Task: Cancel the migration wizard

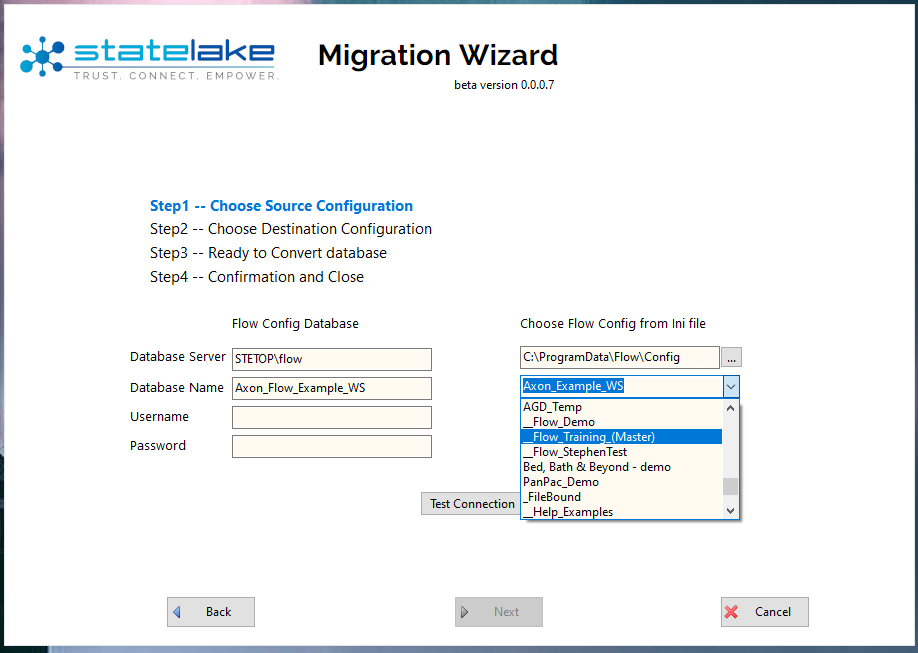Action: click(x=765, y=612)
